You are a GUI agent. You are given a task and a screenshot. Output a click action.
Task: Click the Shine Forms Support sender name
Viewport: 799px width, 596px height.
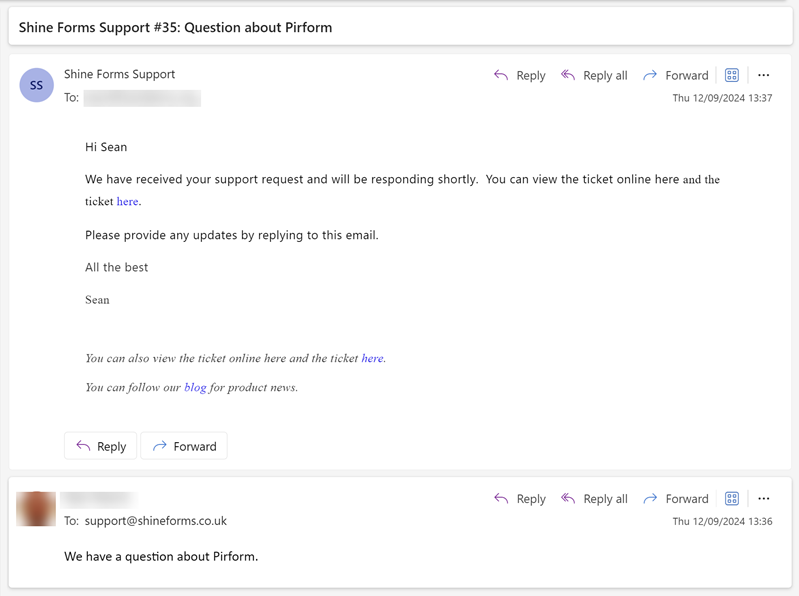tap(119, 74)
